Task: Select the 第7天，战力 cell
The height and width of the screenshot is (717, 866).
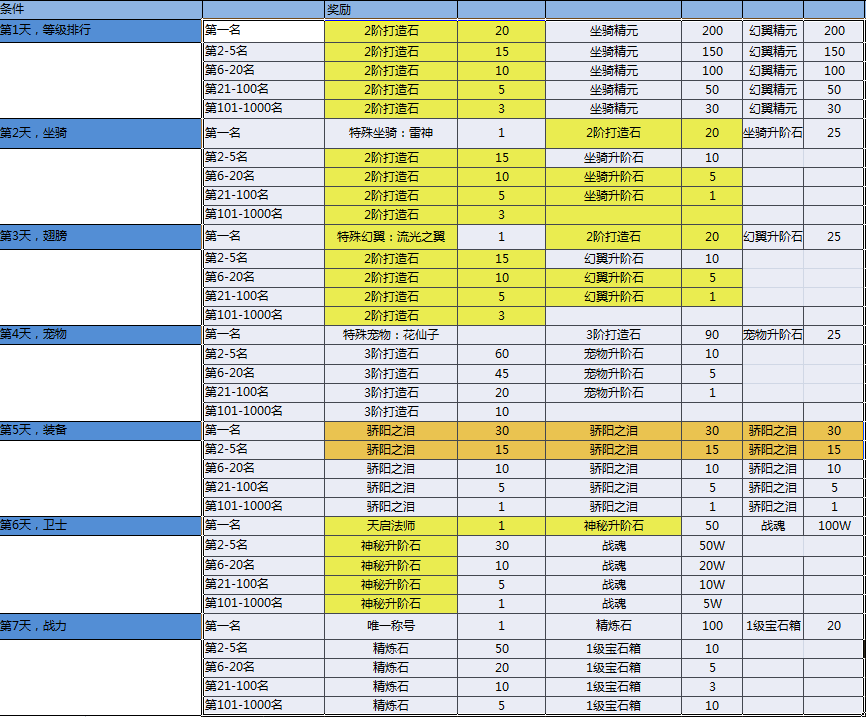Action: [100, 626]
